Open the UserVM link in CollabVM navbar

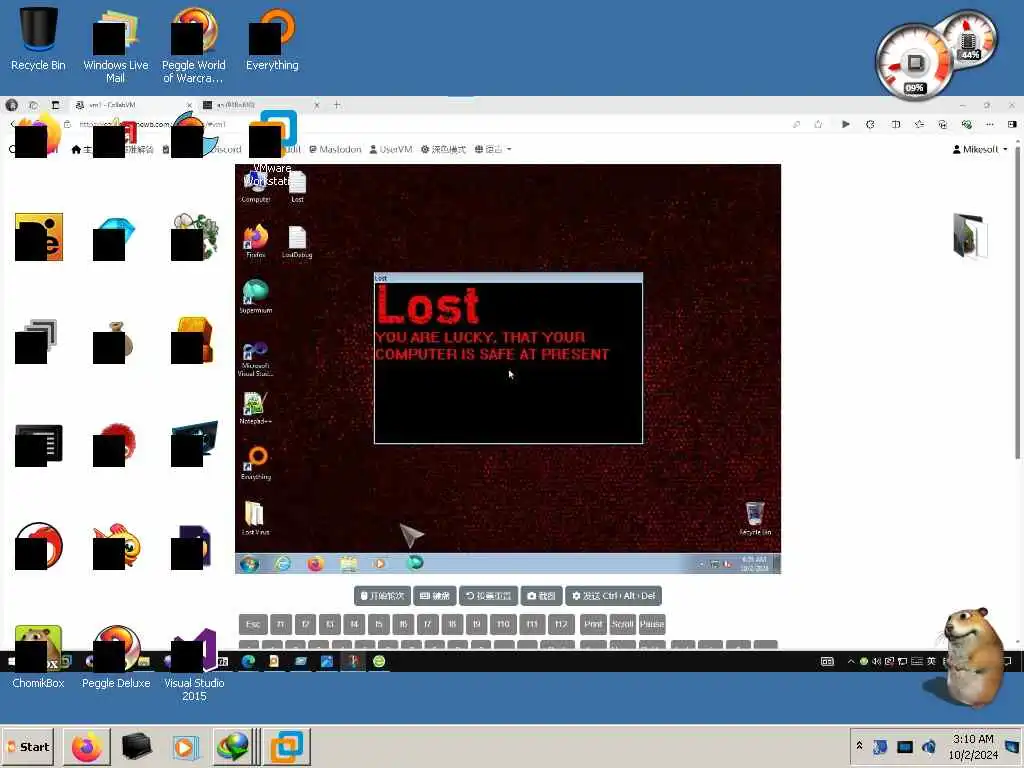click(391, 149)
